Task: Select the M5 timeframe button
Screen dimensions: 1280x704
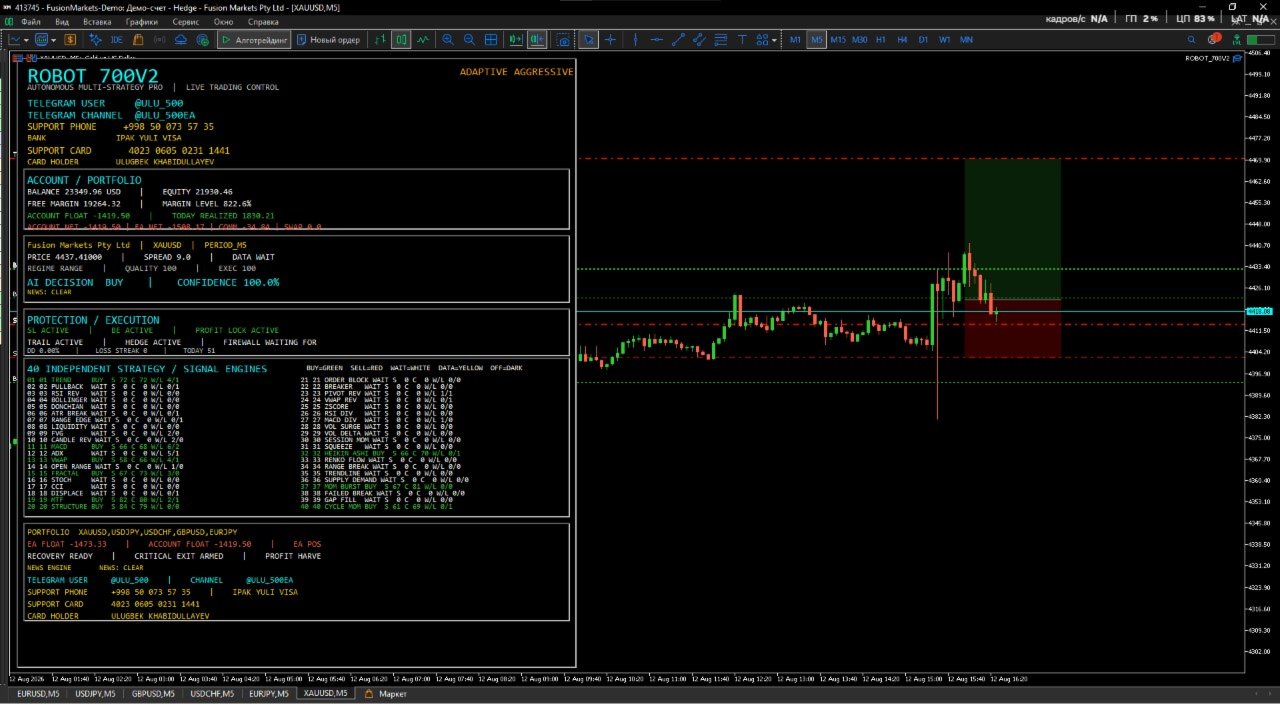Action: coord(817,40)
